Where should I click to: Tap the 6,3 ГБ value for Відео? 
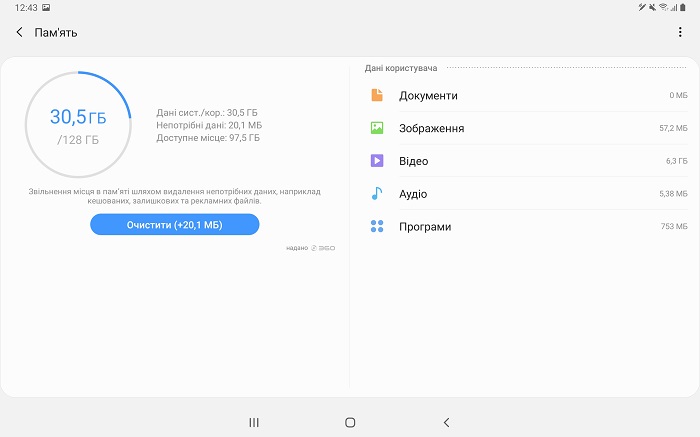tap(676, 161)
